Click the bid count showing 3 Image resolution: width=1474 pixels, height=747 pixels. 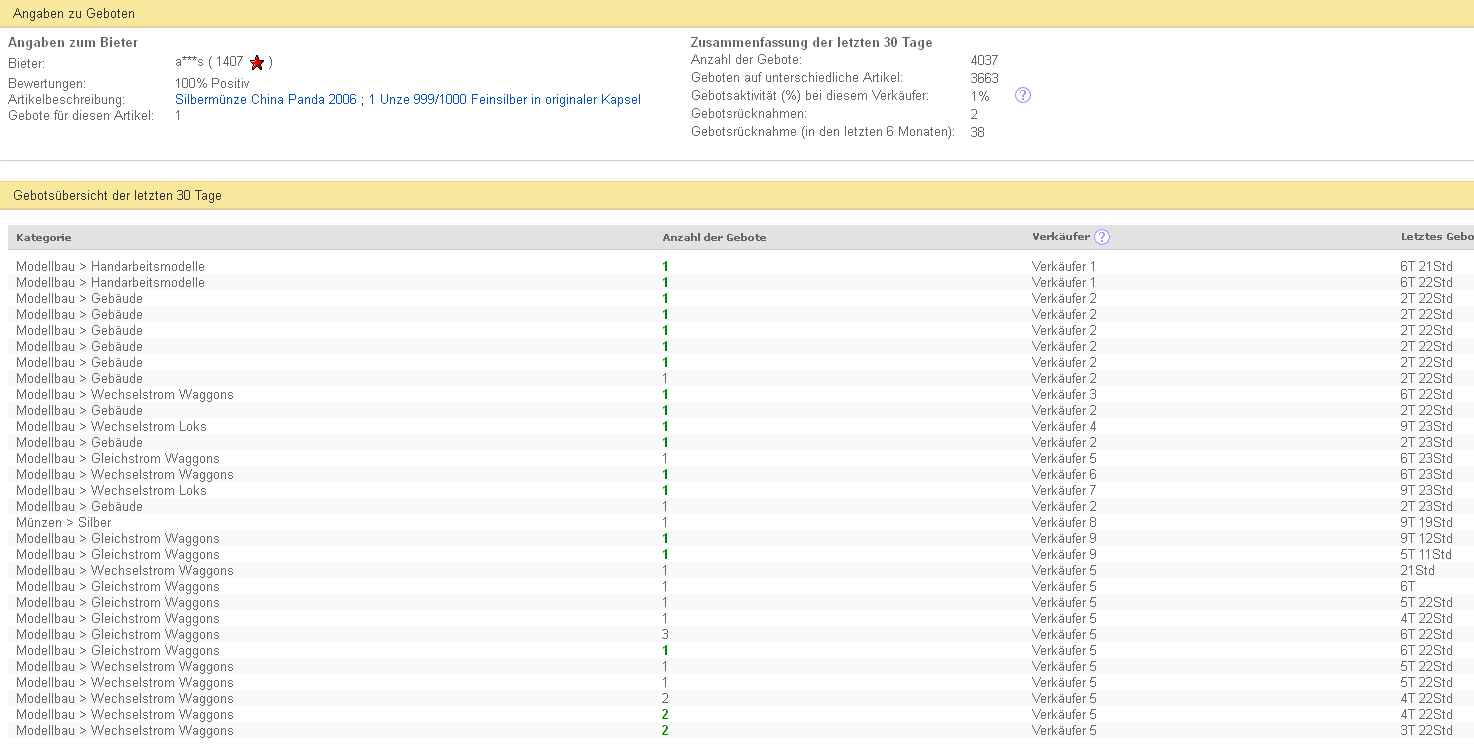point(665,635)
